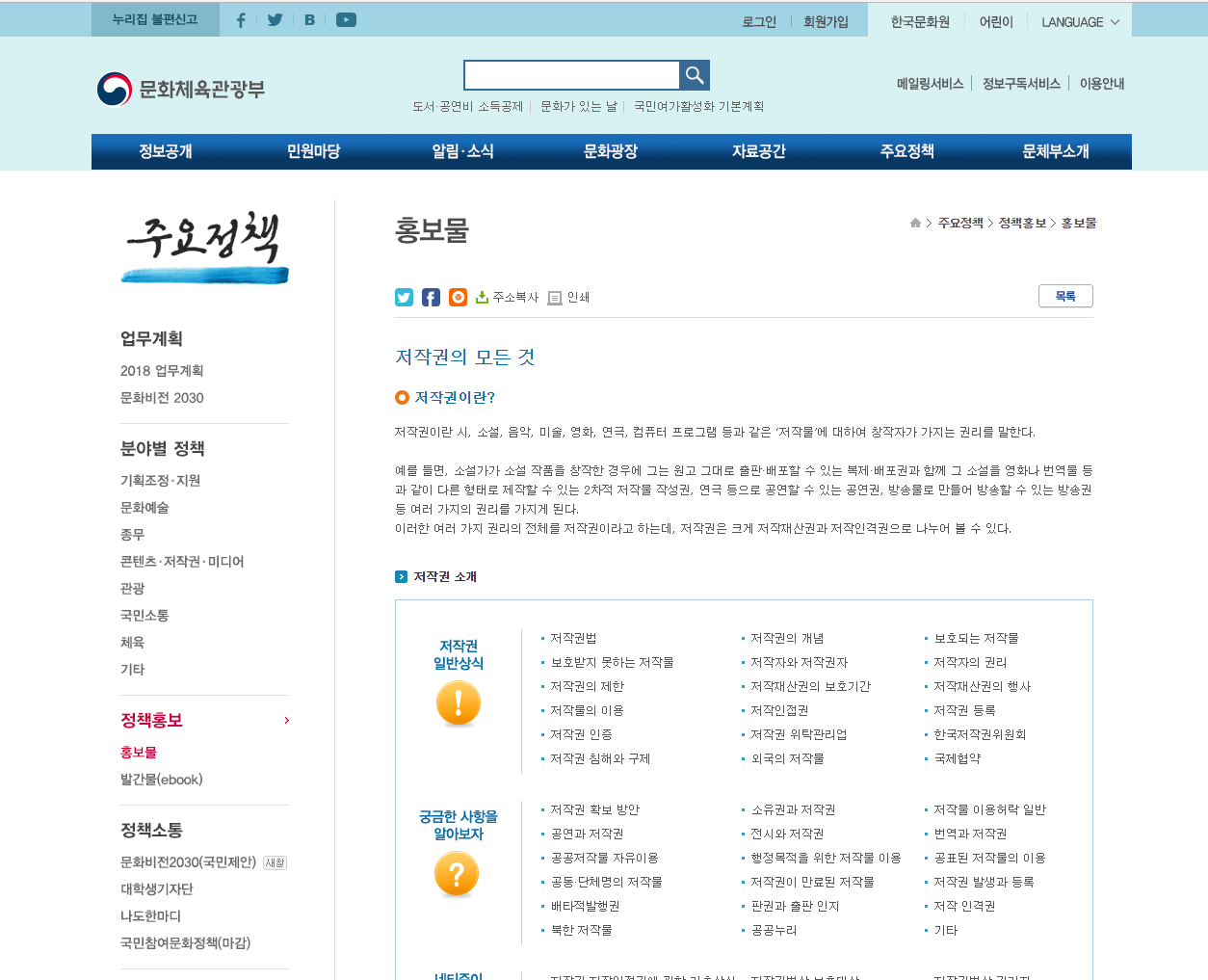
Task: Open 2018 업무계획 in sidebar
Action: [162, 371]
